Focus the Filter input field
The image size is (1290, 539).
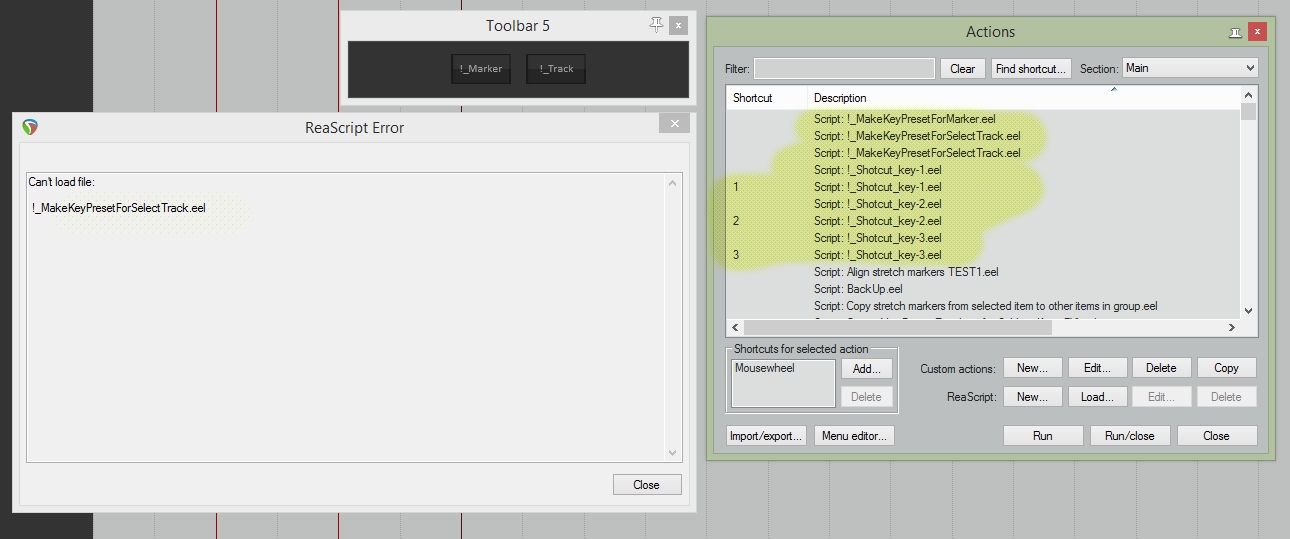click(844, 69)
